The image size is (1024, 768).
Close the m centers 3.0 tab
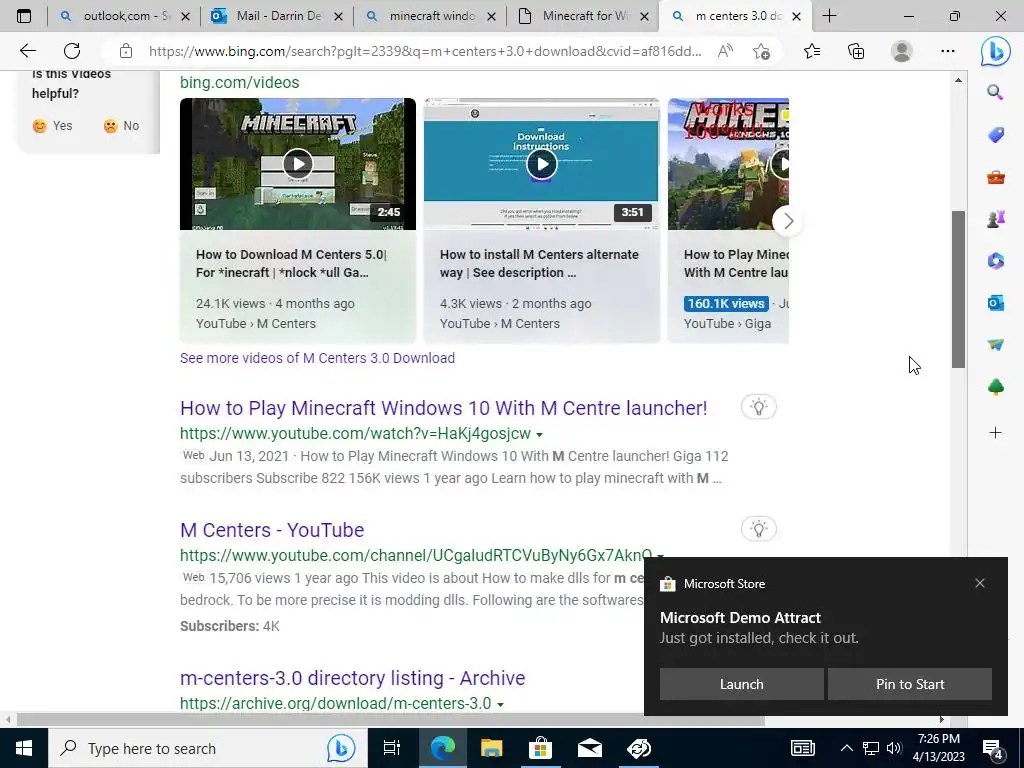(x=796, y=16)
